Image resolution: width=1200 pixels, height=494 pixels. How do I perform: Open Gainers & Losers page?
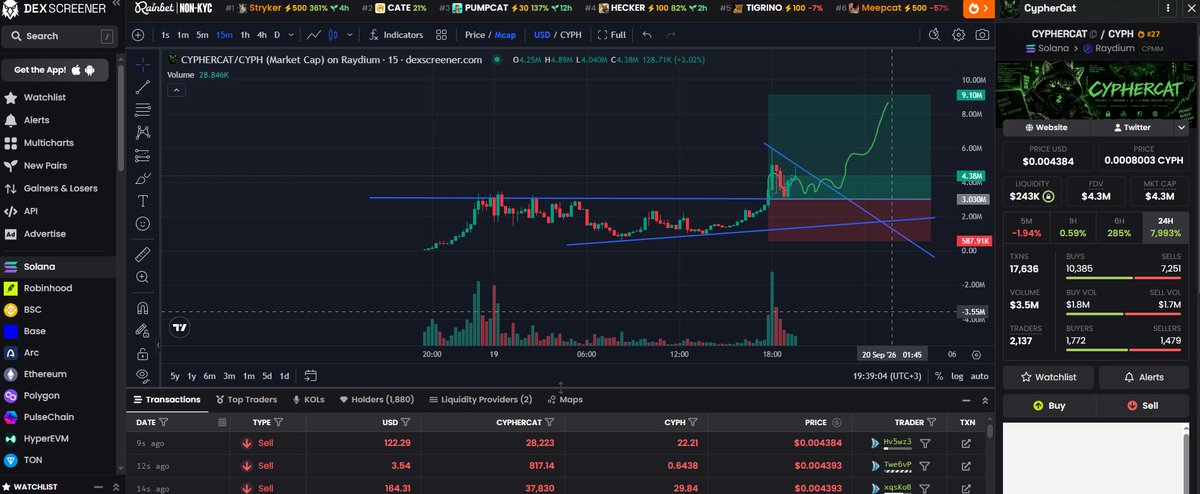(60, 188)
